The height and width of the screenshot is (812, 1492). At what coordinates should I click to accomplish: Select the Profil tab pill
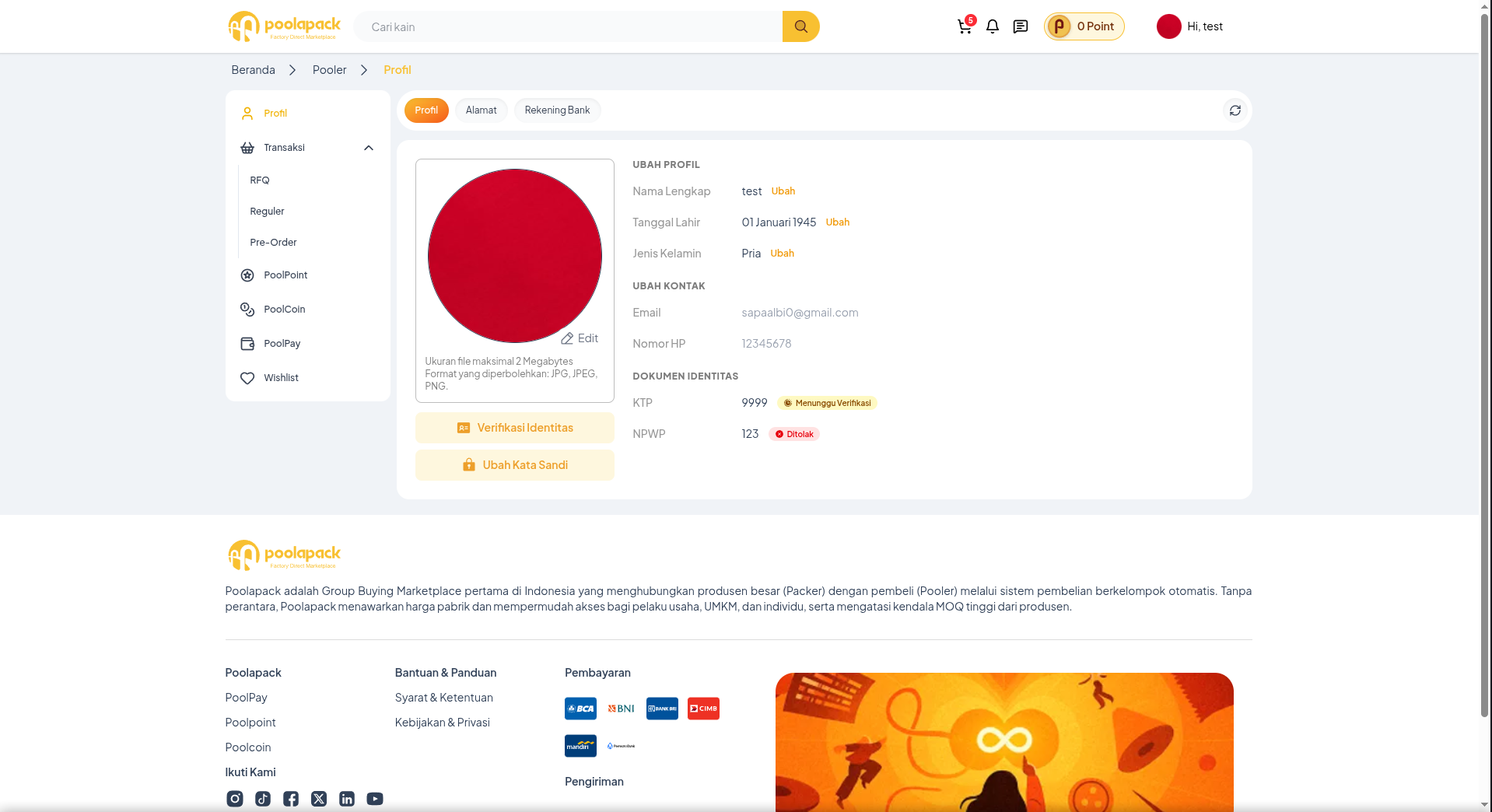click(426, 110)
